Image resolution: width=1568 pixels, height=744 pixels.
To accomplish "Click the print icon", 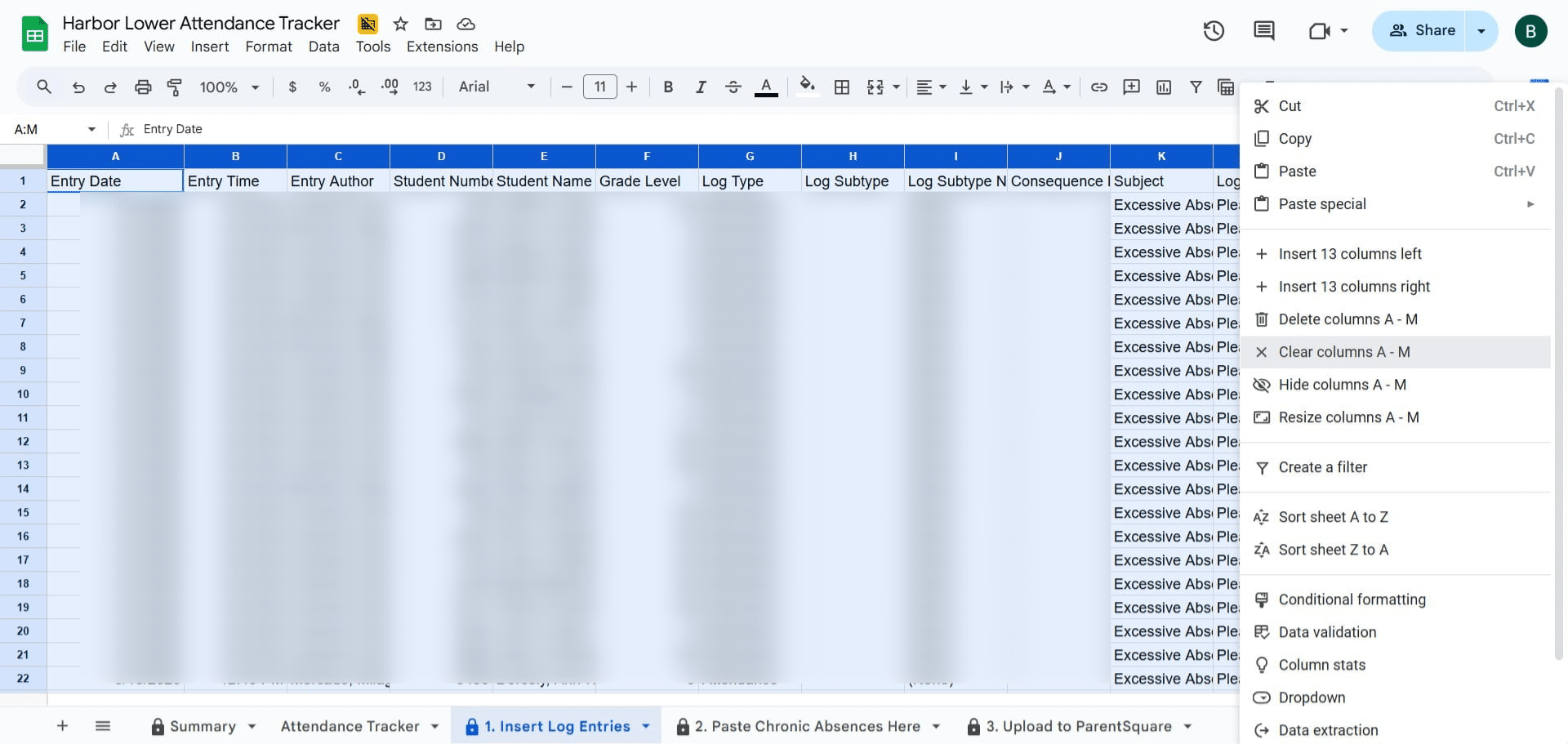I will 143,87.
